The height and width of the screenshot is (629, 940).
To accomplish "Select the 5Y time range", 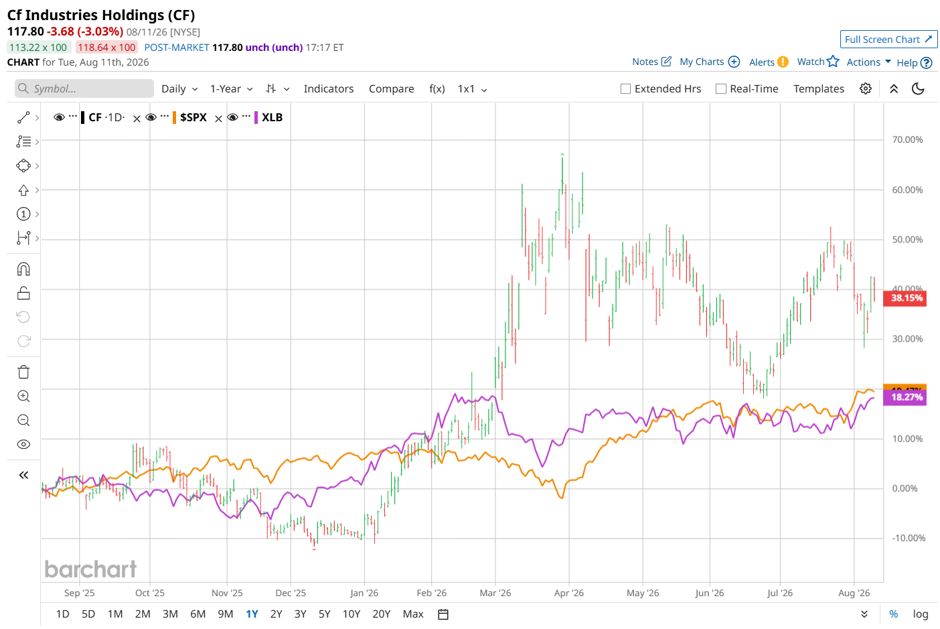I will click(x=324, y=614).
